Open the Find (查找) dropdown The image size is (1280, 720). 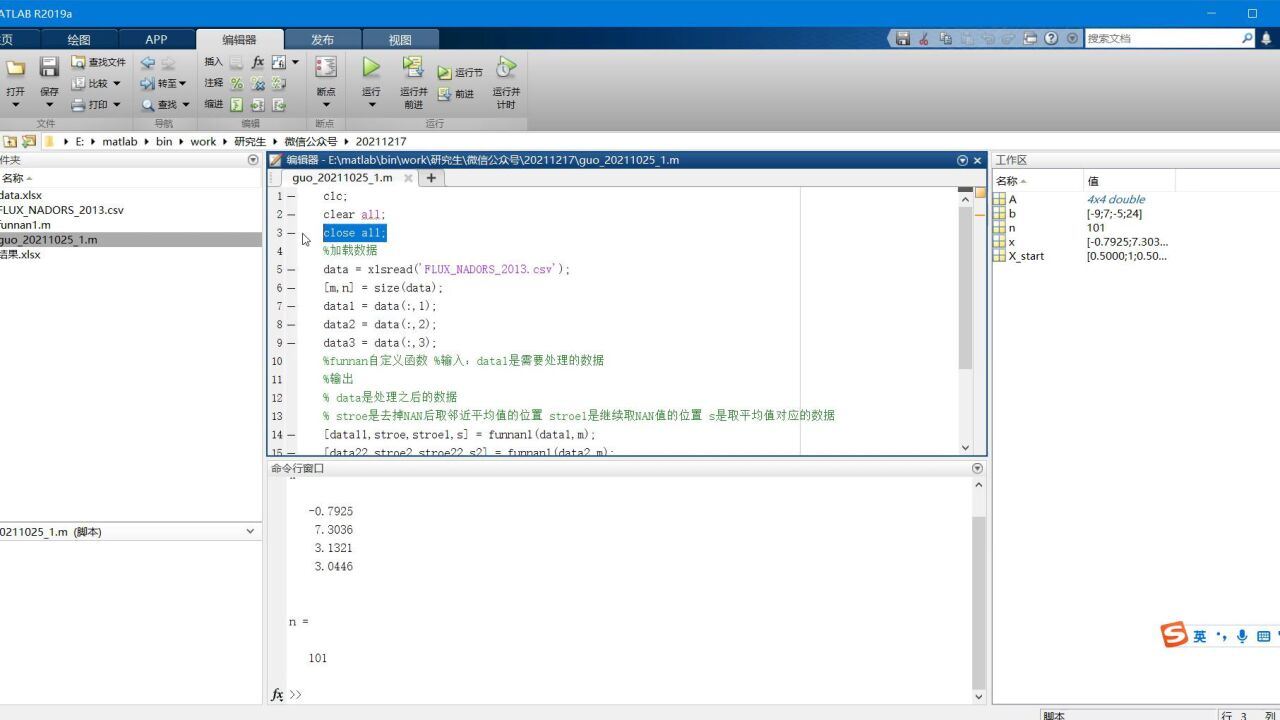tap(165, 104)
